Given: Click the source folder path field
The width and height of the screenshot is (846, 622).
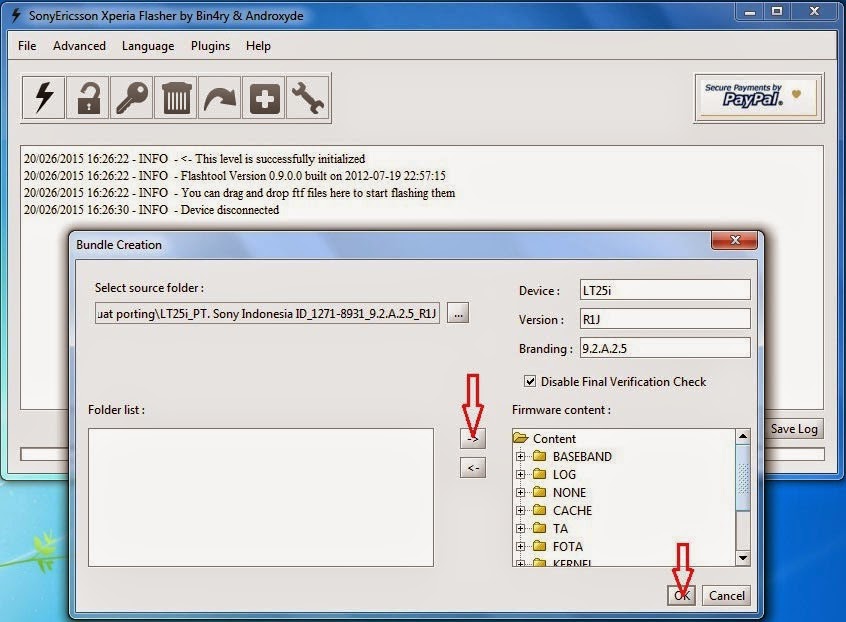Looking at the screenshot, I should (x=267, y=313).
